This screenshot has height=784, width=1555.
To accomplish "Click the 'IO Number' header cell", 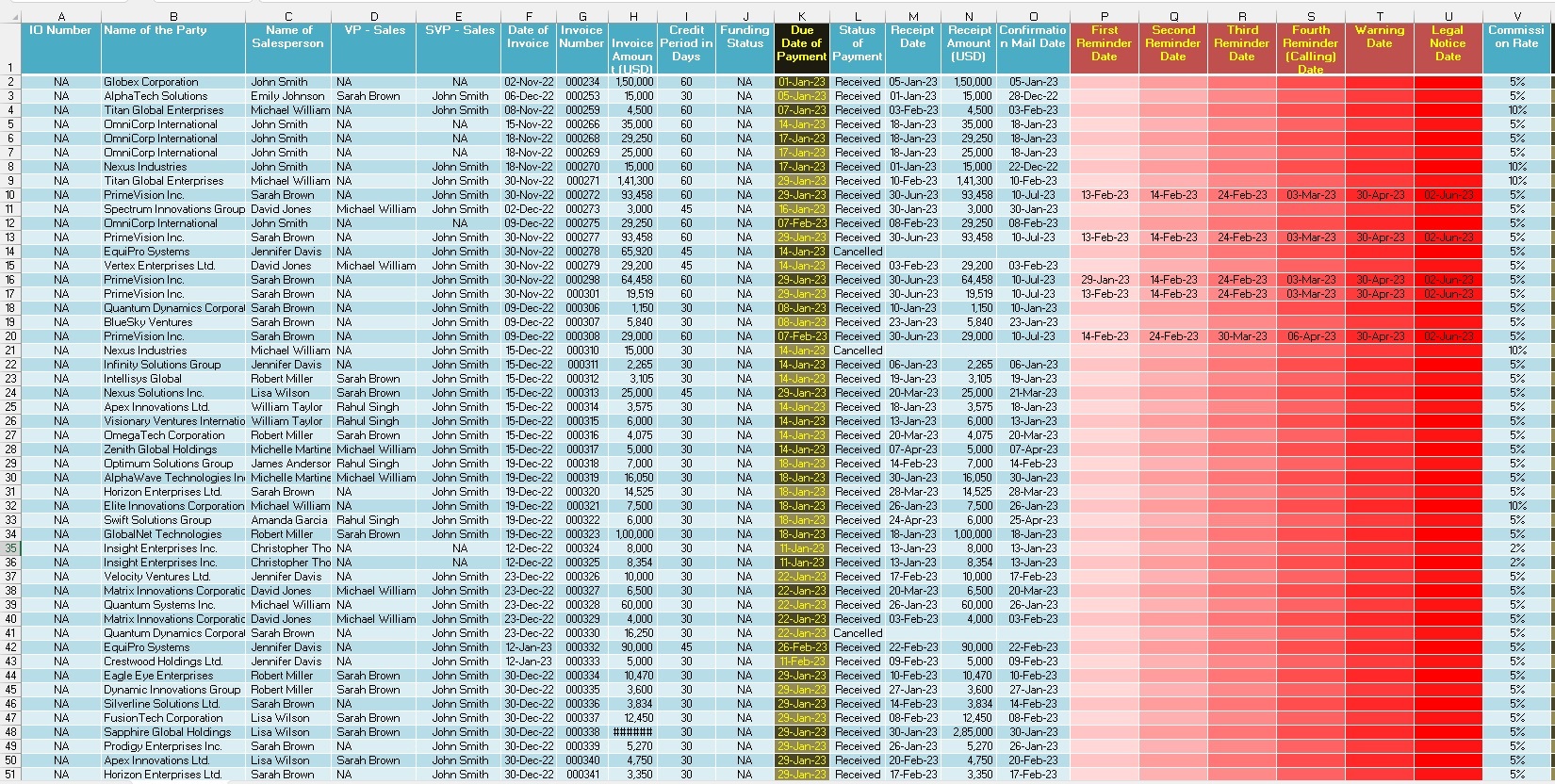I will click(x=61, y=31).
